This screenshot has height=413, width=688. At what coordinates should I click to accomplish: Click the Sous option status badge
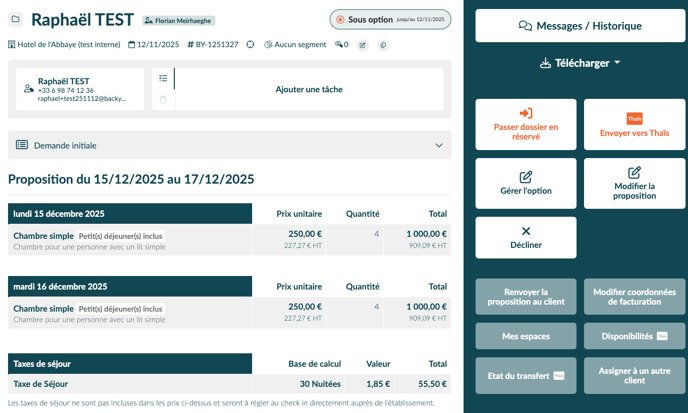click(390, 19)
